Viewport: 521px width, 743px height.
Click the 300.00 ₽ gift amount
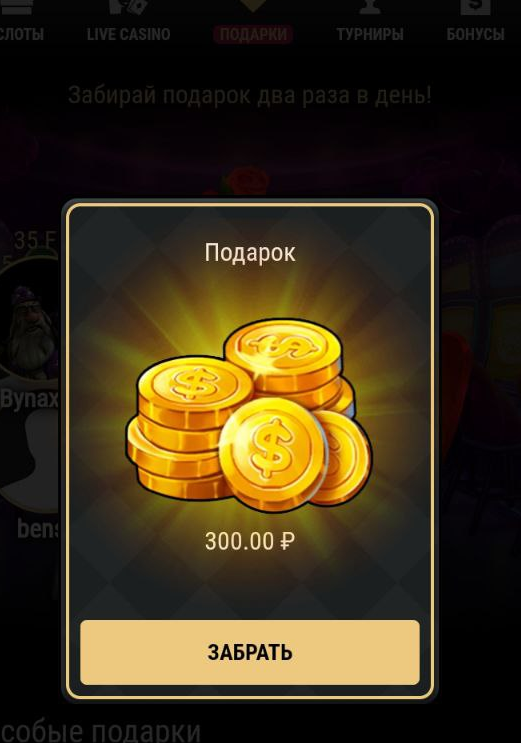(250, 541)
